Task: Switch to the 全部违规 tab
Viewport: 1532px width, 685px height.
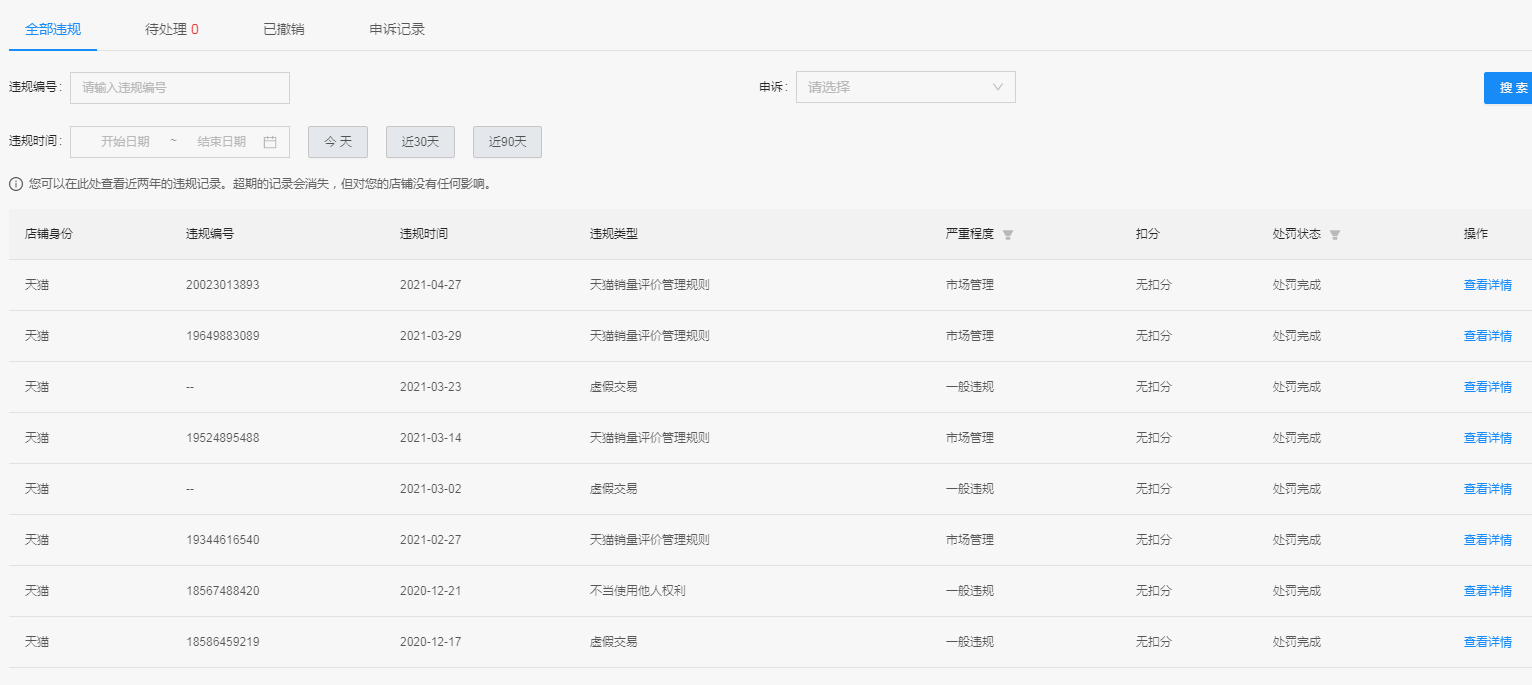Action: (x=53, y=29)
